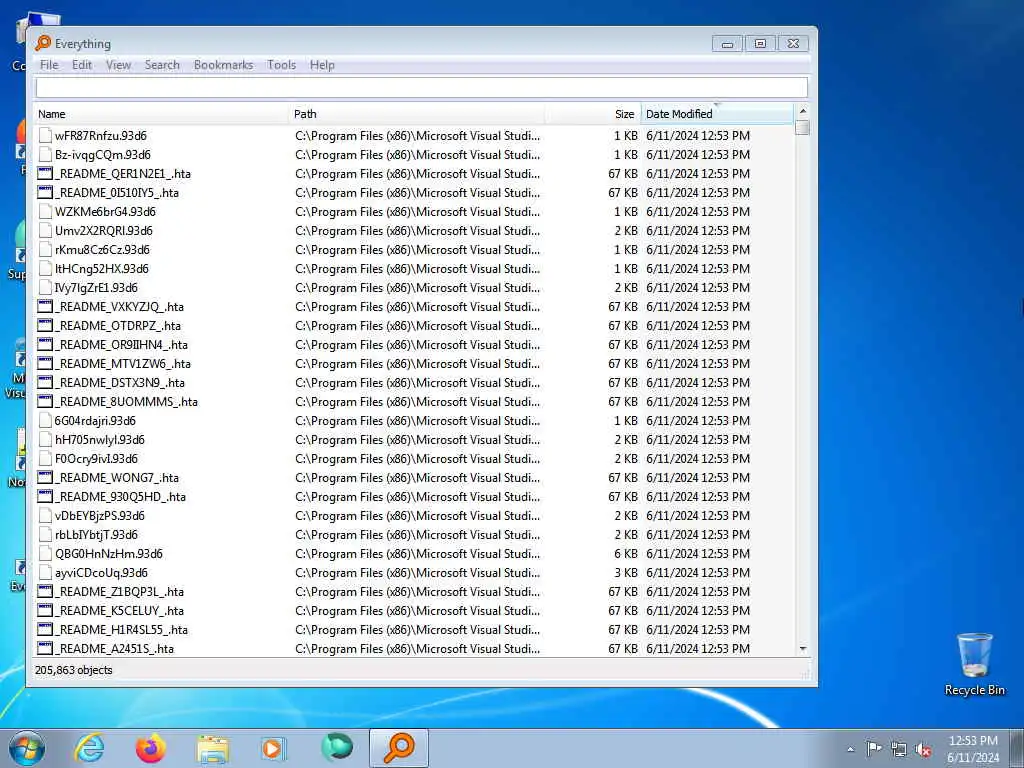This screenshot has width=1024, height=768.
Task: Select file icon of rKmu8Cz6Cz.93d6
Action: [45, 249]
